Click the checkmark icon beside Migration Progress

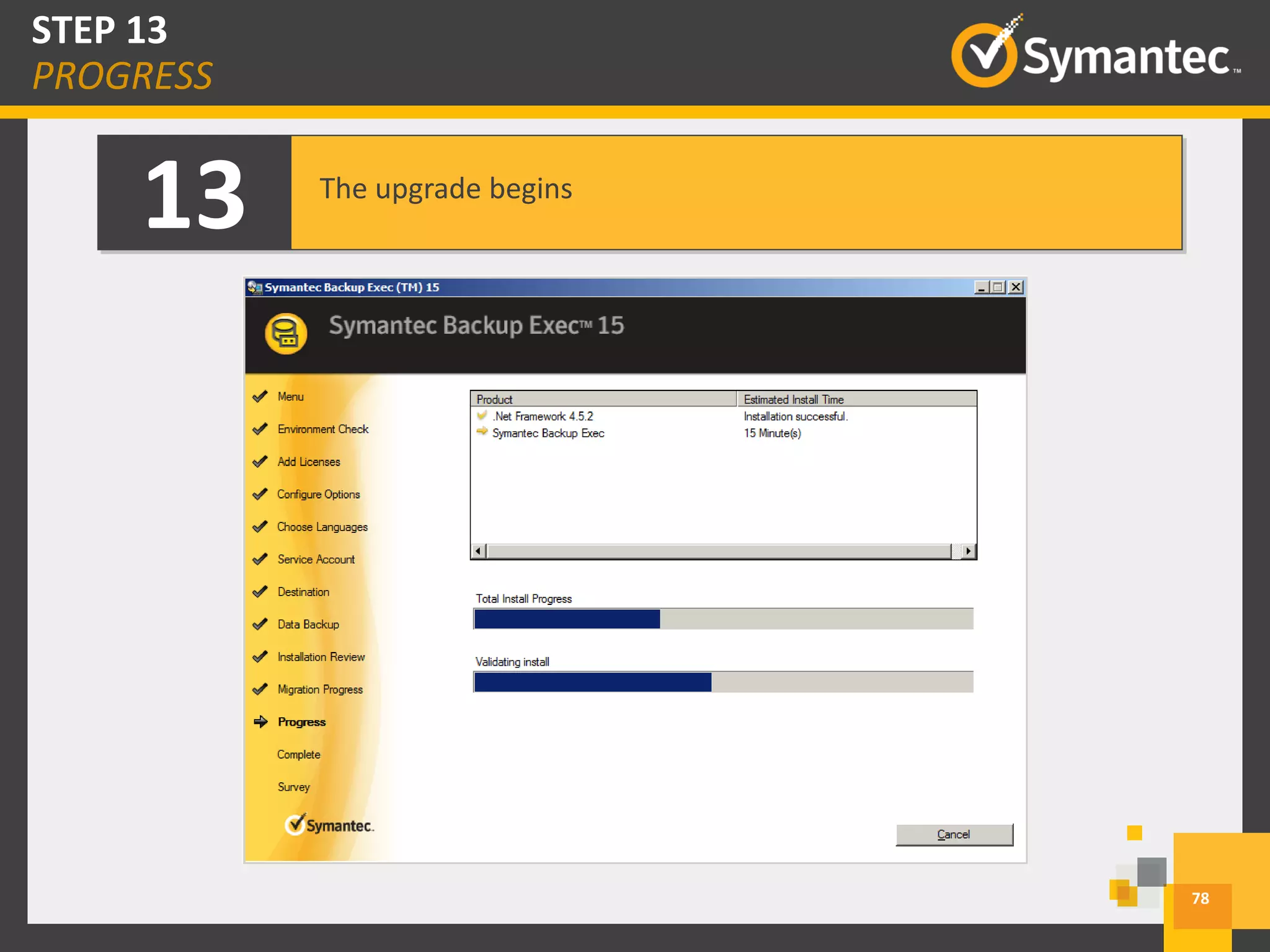(x=260, y=689)
